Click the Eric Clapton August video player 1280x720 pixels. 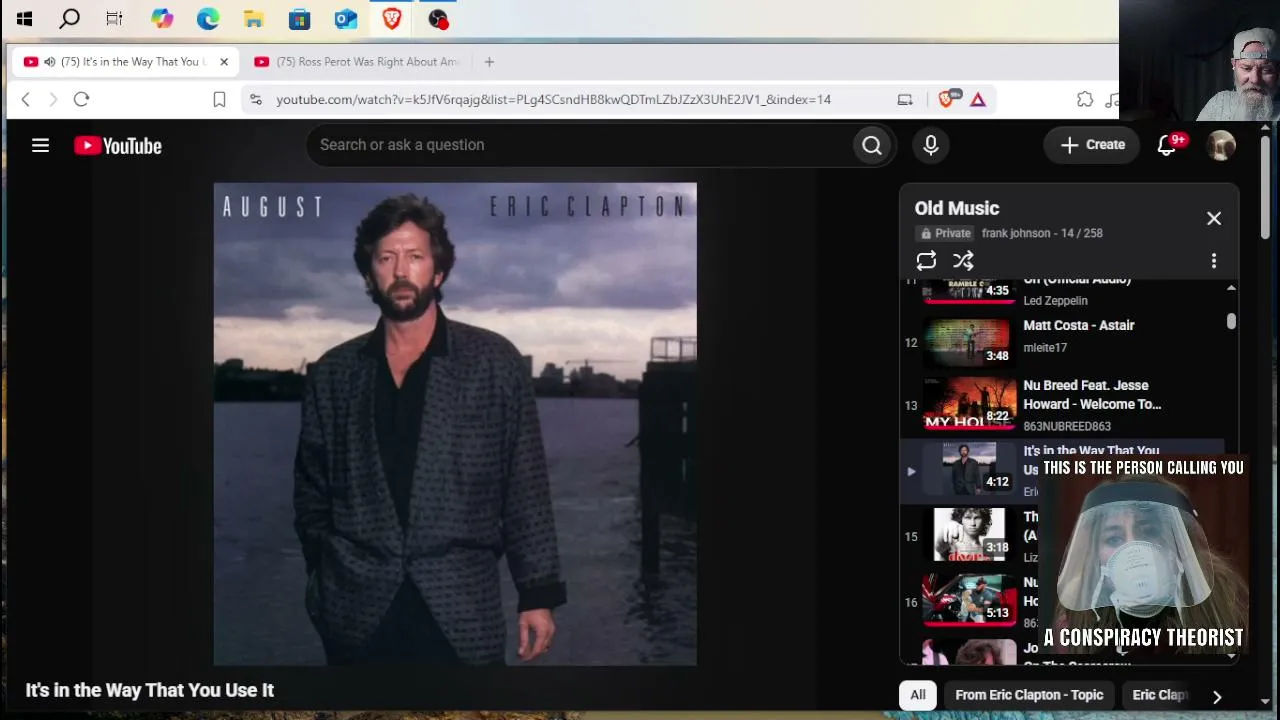pyautogui.click(x=455, y=424)
